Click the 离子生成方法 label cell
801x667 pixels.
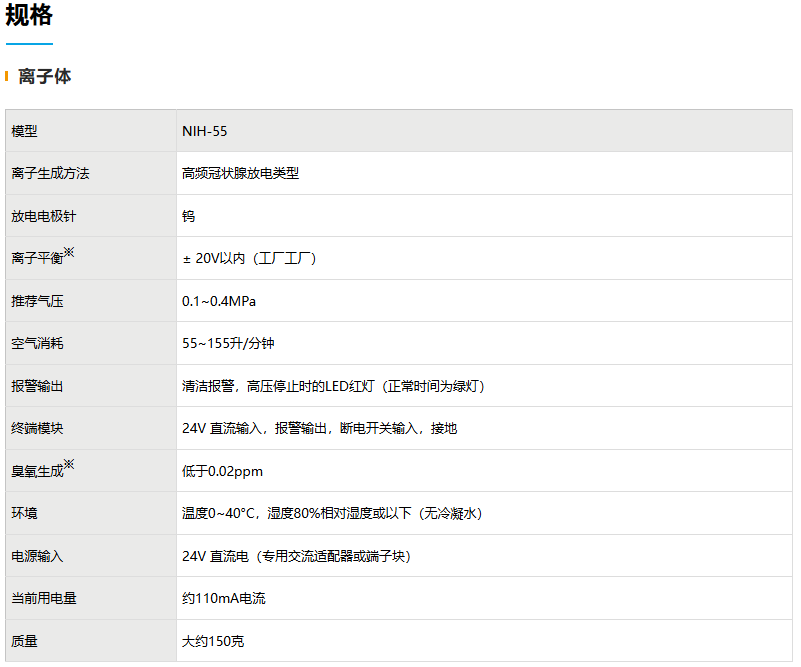(x=50, y=173)
